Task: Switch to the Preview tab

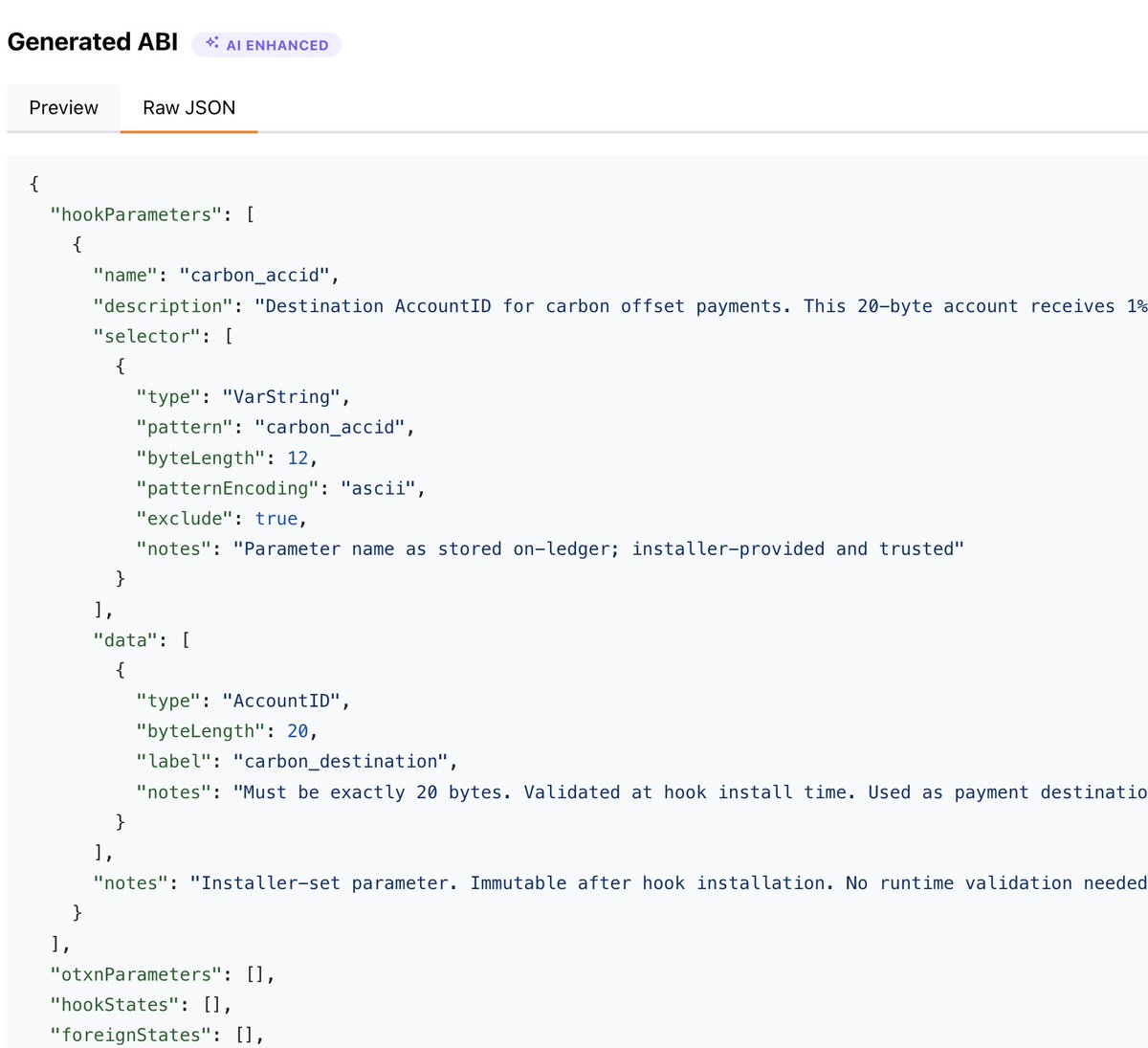Action: (63, 107)
